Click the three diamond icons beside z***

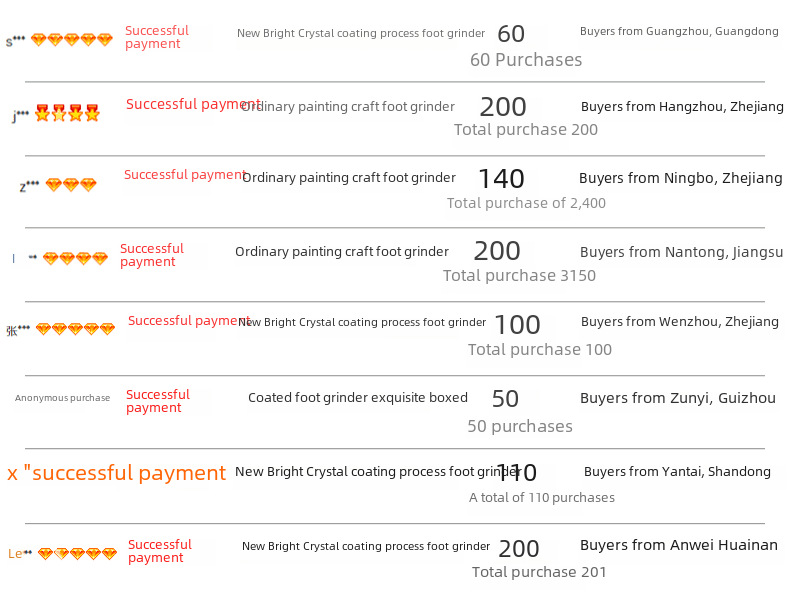point(71,185)
